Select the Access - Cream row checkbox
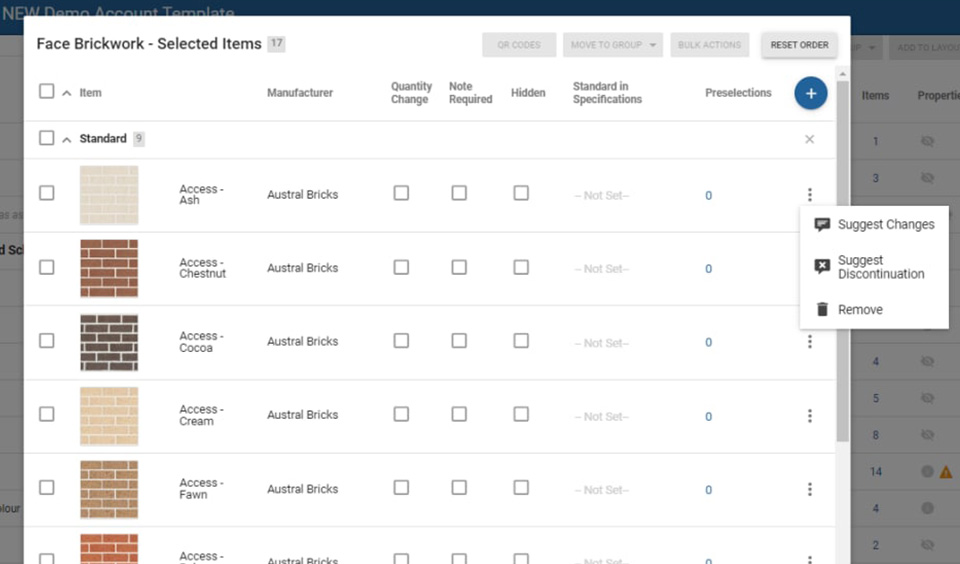 47,414
